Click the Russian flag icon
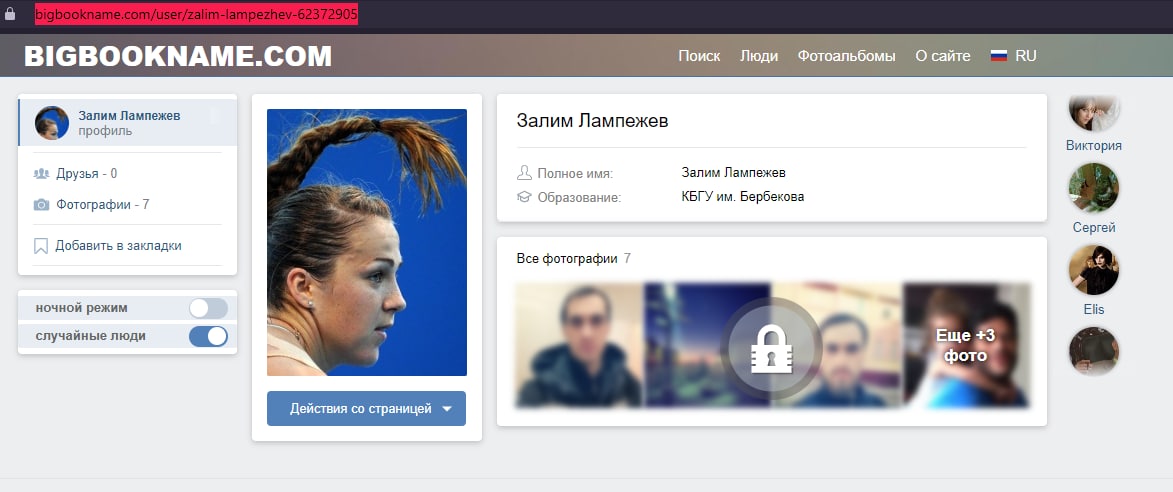1173x492 pixels. tap(999, 56)
